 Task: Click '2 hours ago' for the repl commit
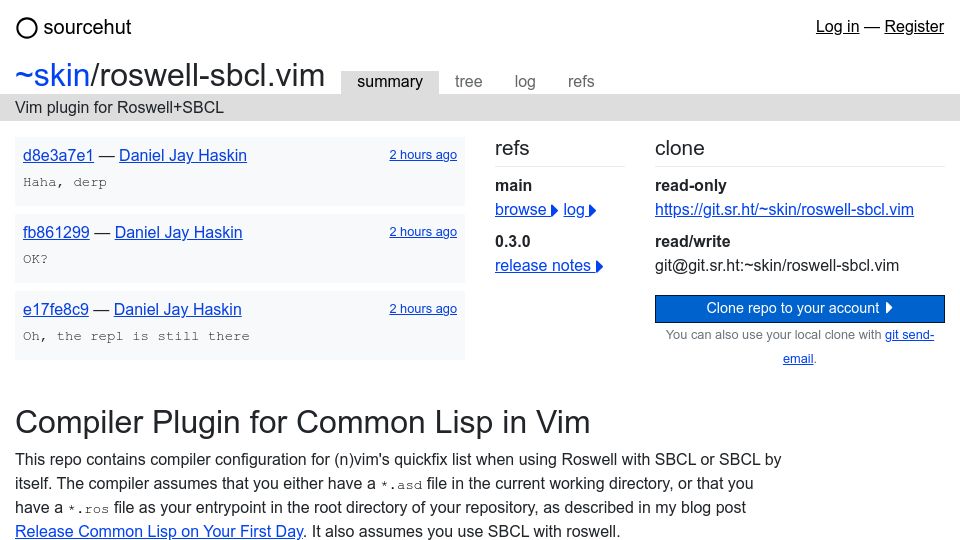coord(423,309)
